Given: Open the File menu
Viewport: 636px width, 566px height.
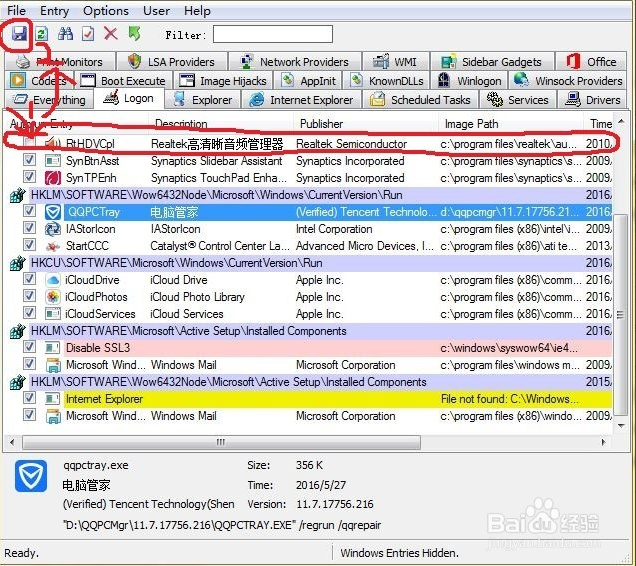Looking at the screenshot, I should coord(16,11).
